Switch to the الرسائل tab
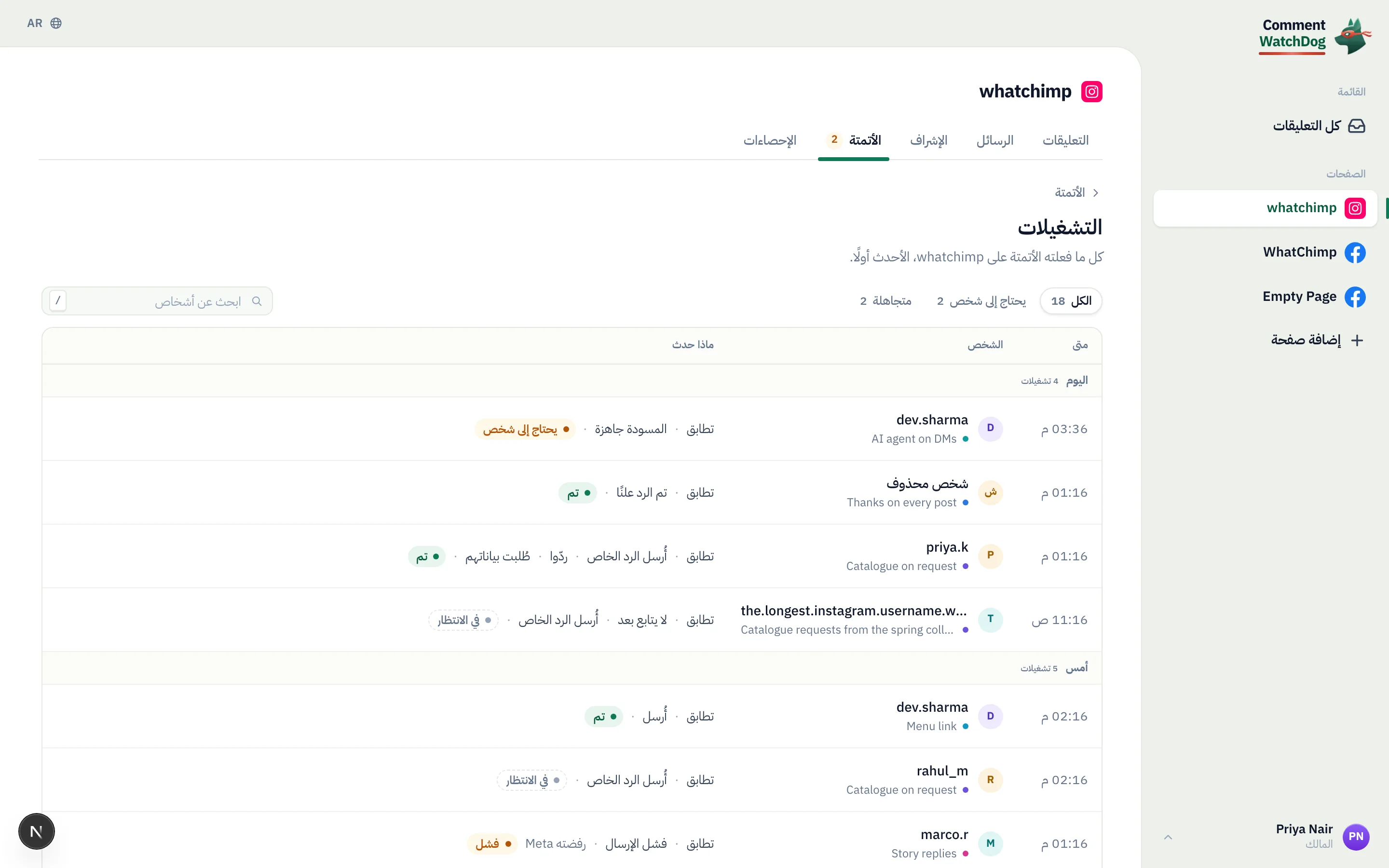This screenshot has width=1389, height=868. click(x=994, y=140)
